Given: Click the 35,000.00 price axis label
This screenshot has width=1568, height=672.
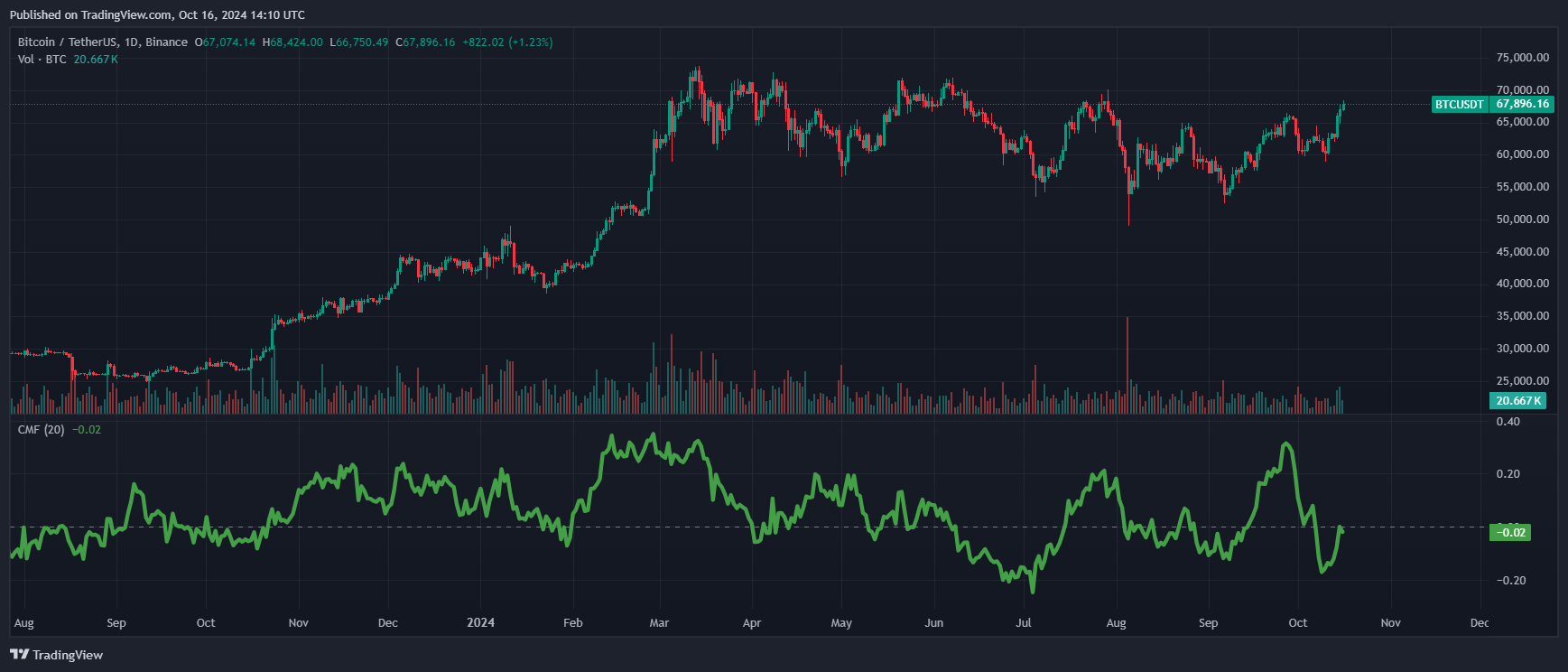Looking at the screenshot, I should (1523, 316).
